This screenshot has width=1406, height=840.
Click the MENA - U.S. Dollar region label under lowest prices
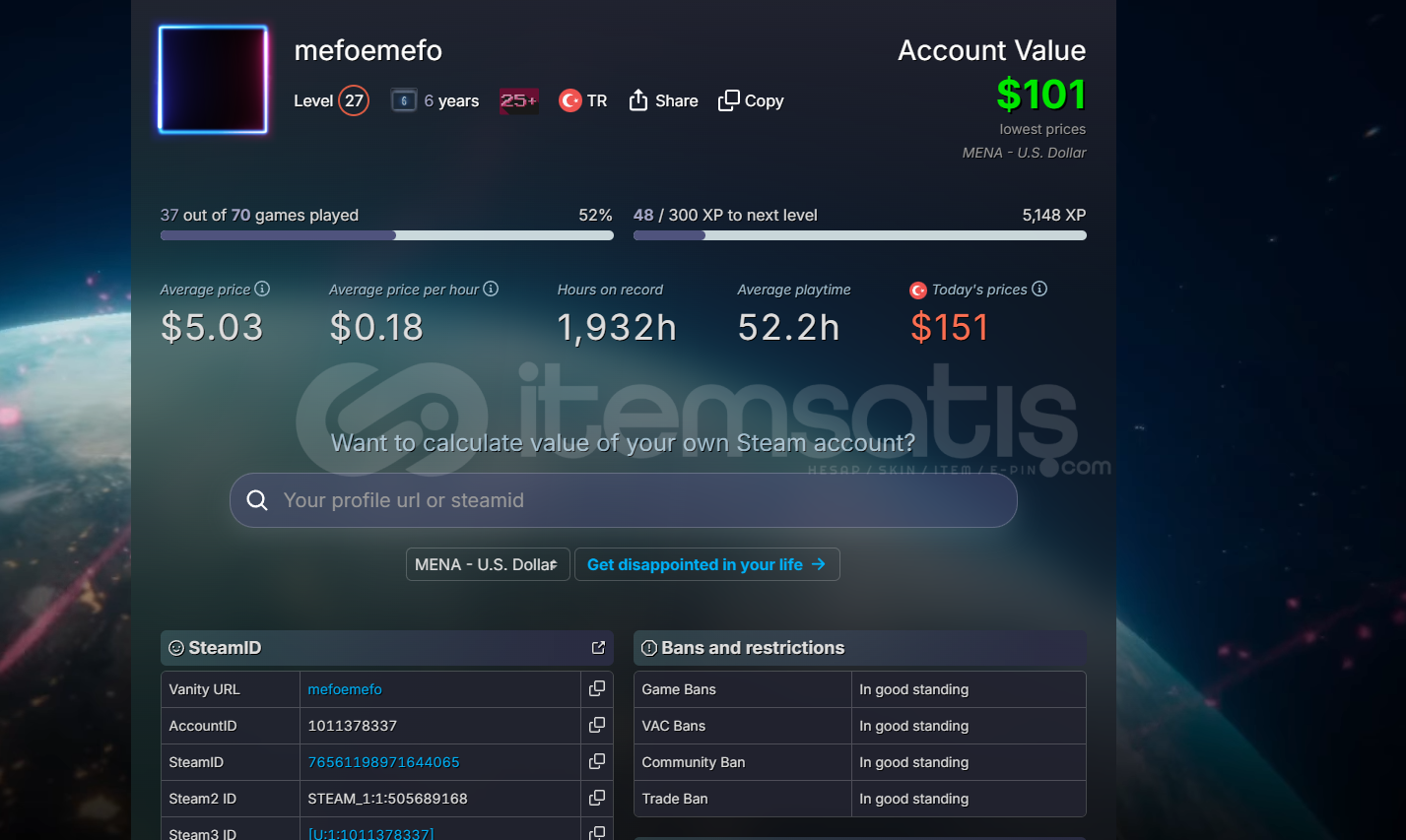point(1025,153)
